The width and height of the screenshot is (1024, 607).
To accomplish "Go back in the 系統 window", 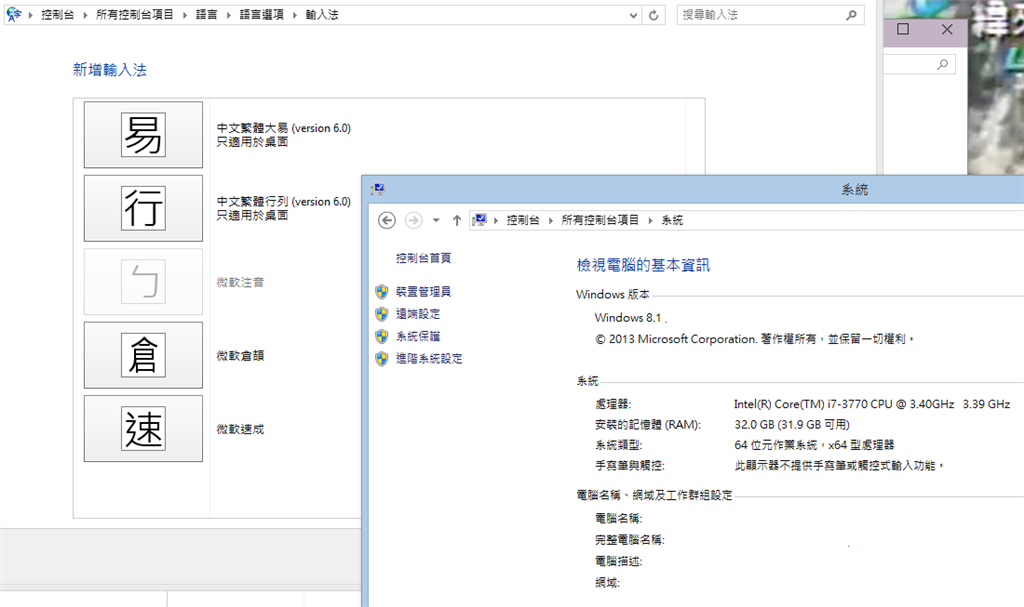I will pyautogui.click(x=387, y=221).
